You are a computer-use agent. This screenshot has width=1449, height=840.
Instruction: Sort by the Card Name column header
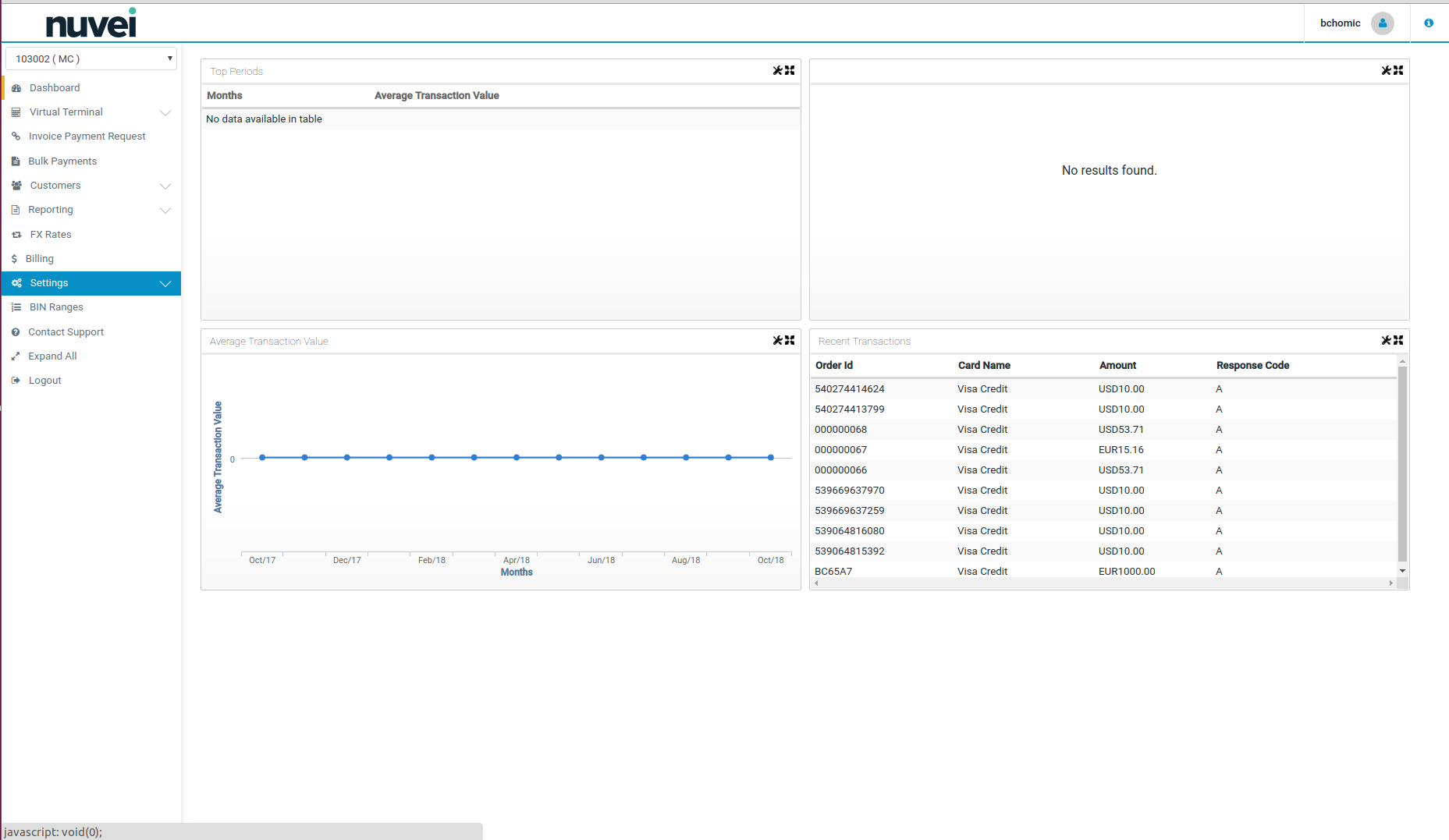click(984, 365)
